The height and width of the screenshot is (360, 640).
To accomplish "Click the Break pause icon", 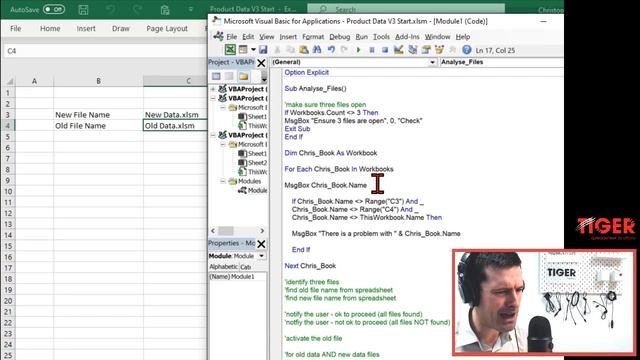I will point(372,50).
